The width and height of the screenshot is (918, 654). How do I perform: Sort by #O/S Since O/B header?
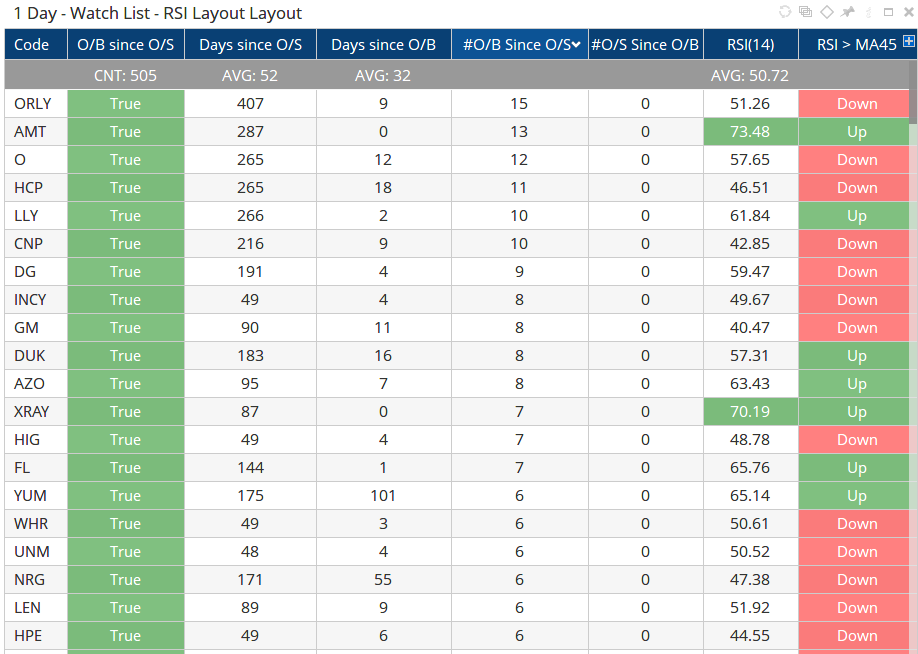645,45
